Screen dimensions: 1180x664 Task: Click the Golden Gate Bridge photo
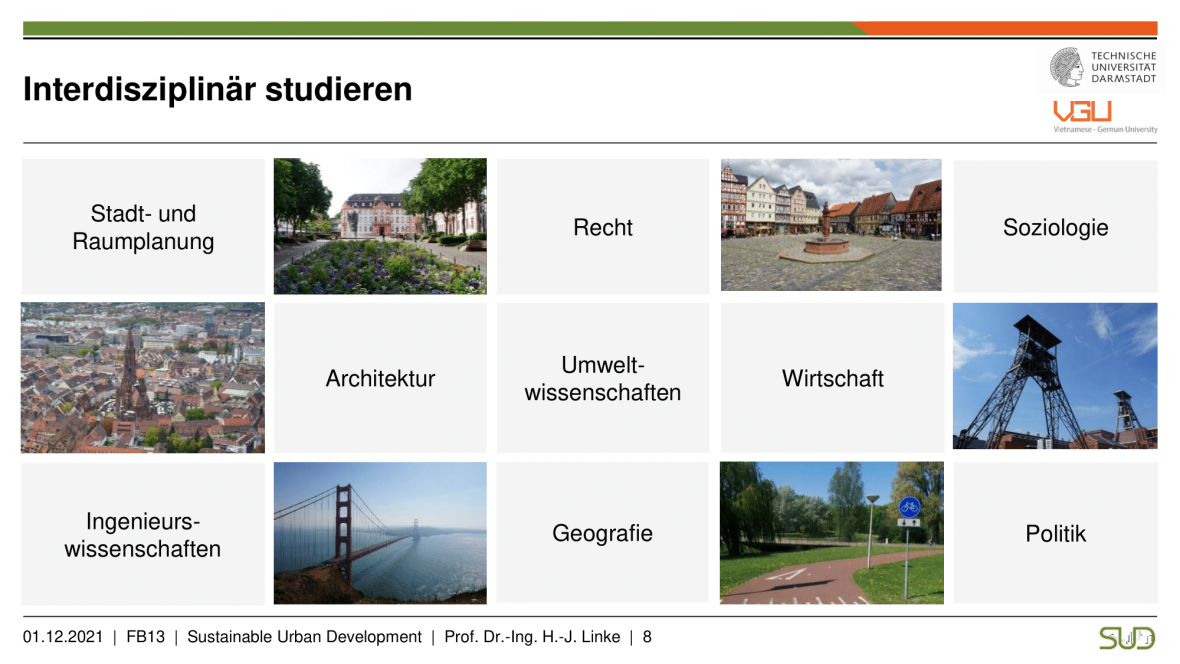point(380,533)
